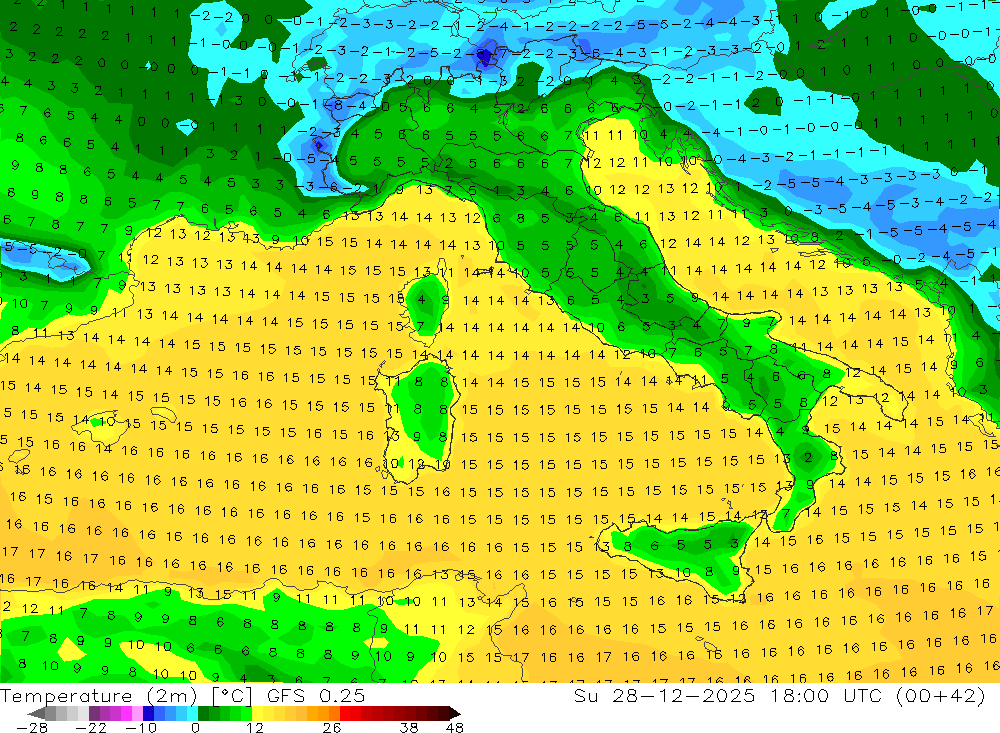Click the cyan swatch above the 0 label
Viewport: 1000px width, 733px height.
[193, 714]
